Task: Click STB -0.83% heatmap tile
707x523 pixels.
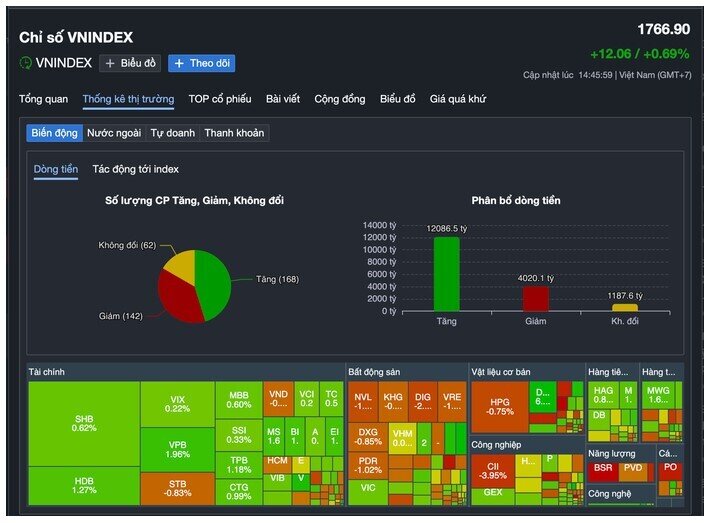Action: 178,489
